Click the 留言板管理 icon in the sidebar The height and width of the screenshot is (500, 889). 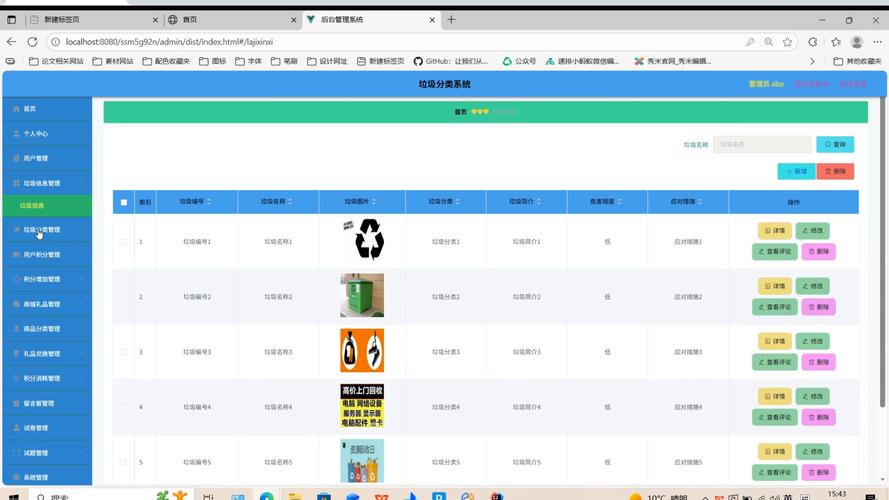point(16,403)
